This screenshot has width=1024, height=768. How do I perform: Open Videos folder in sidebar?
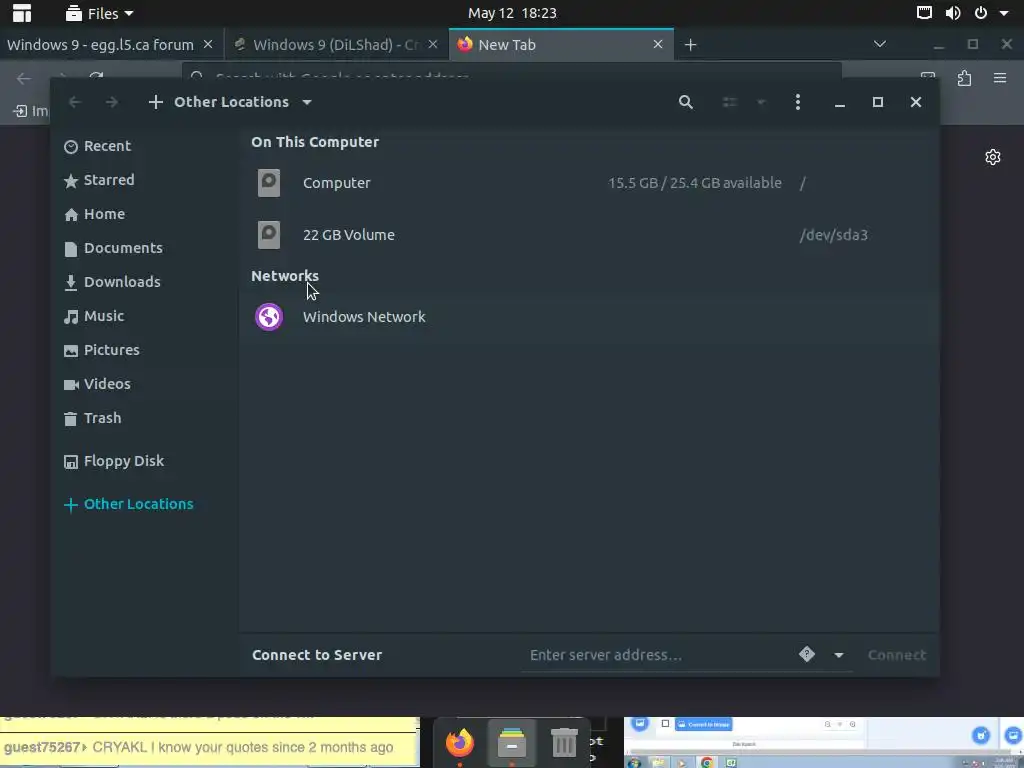pos(97,384)
